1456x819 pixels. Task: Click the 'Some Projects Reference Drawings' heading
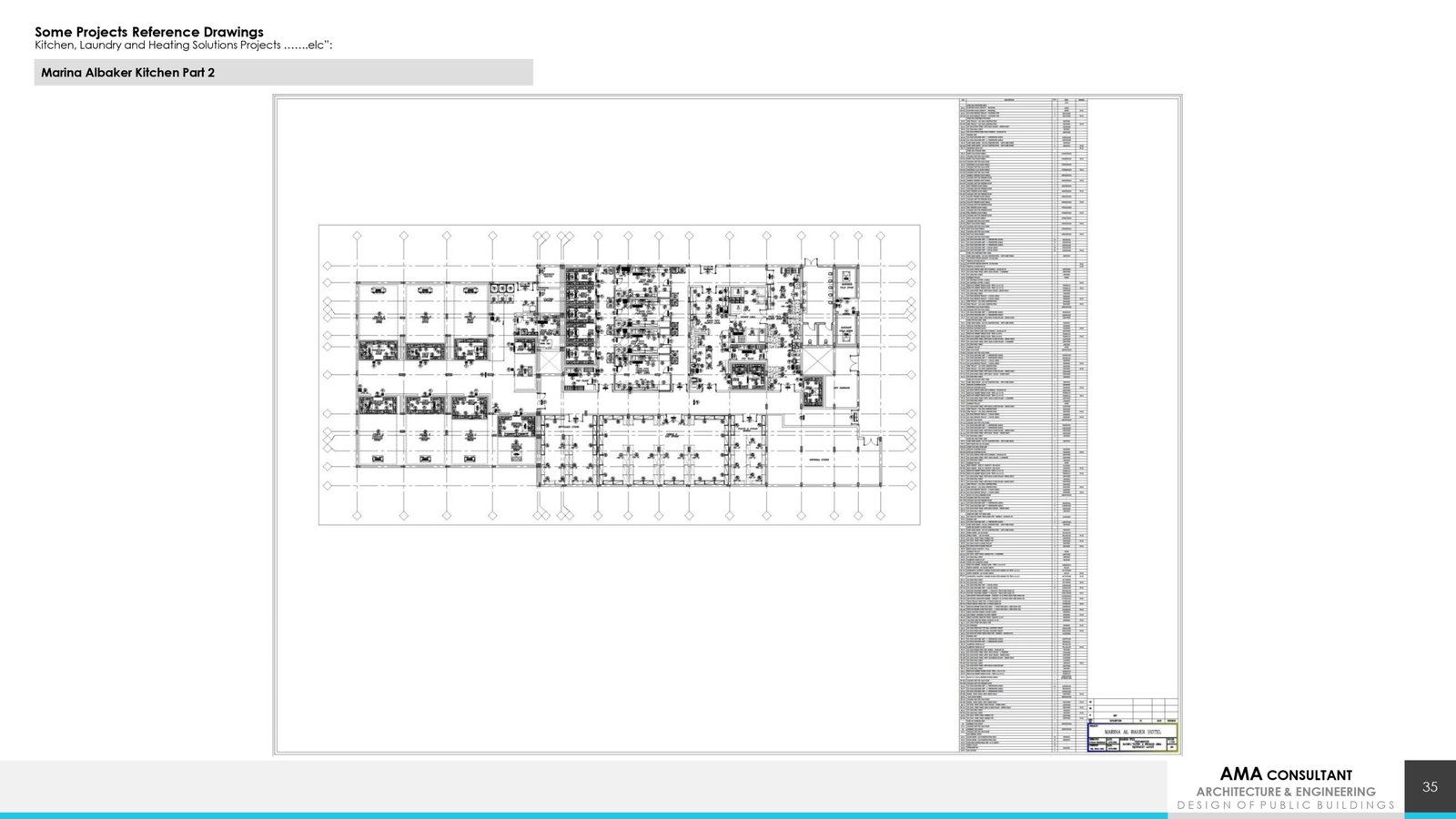point(149,32)
